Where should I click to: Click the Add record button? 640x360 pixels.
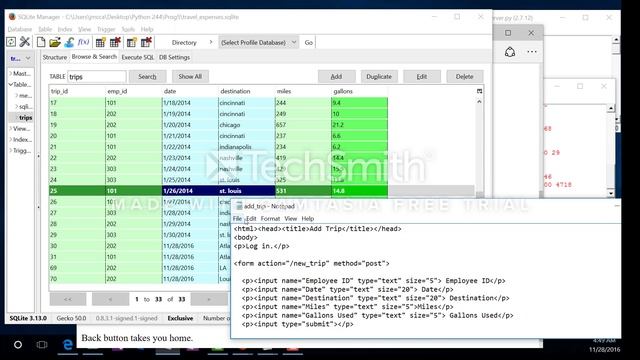click(336, 76)
